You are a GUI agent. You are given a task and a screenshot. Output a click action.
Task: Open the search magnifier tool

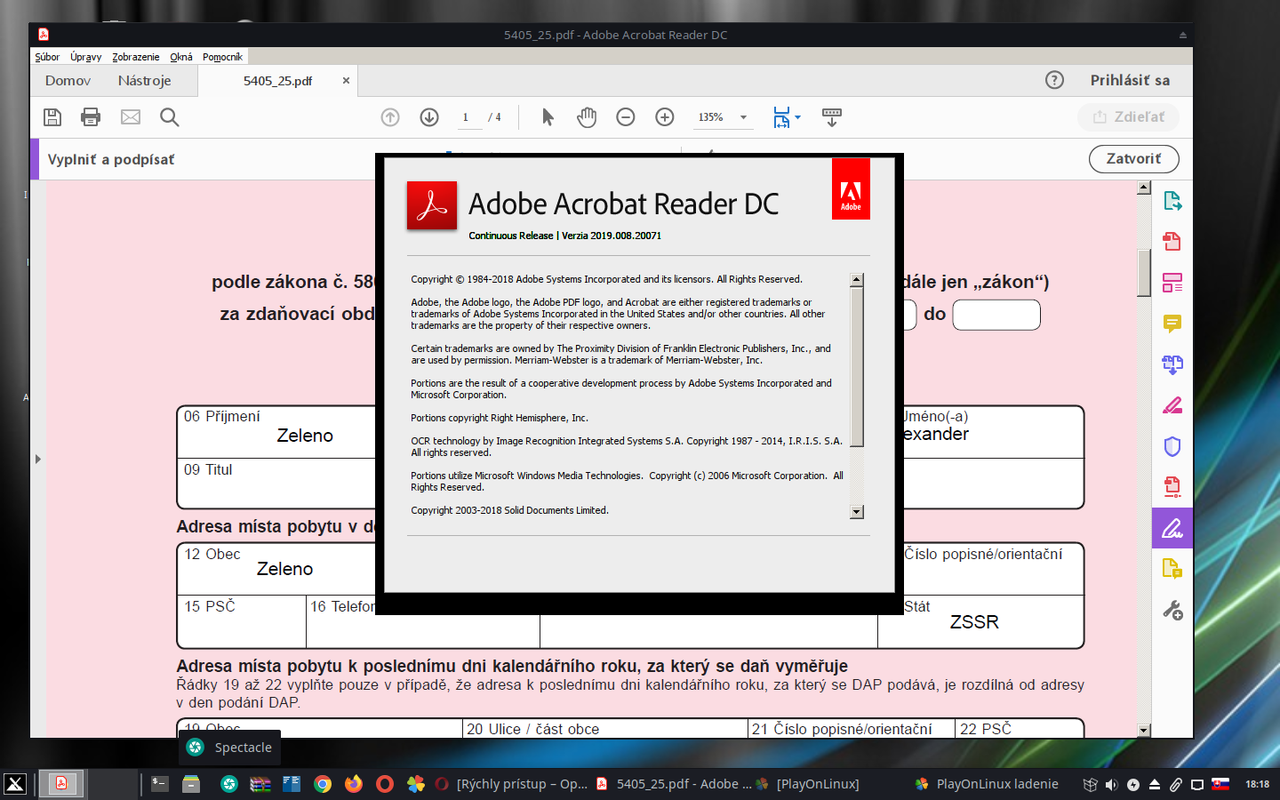(x=169, y=117)
